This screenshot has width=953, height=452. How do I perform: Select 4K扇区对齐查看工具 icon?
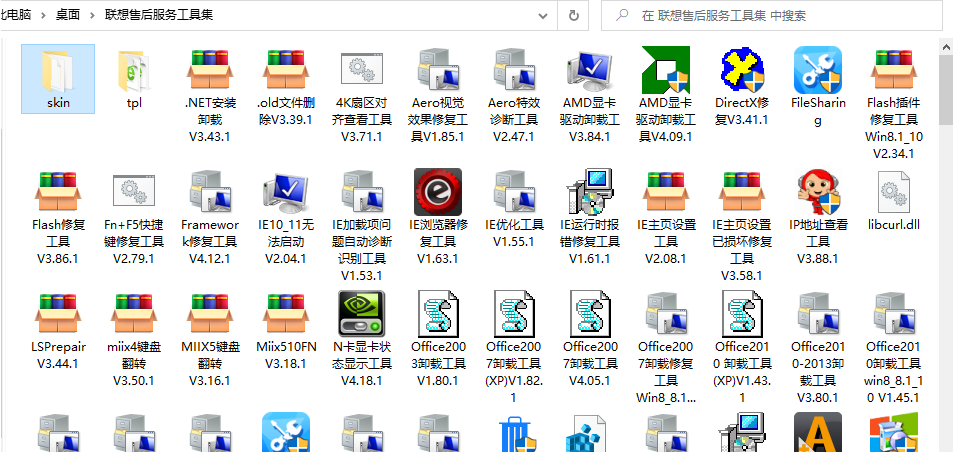(x=362, y=68)
